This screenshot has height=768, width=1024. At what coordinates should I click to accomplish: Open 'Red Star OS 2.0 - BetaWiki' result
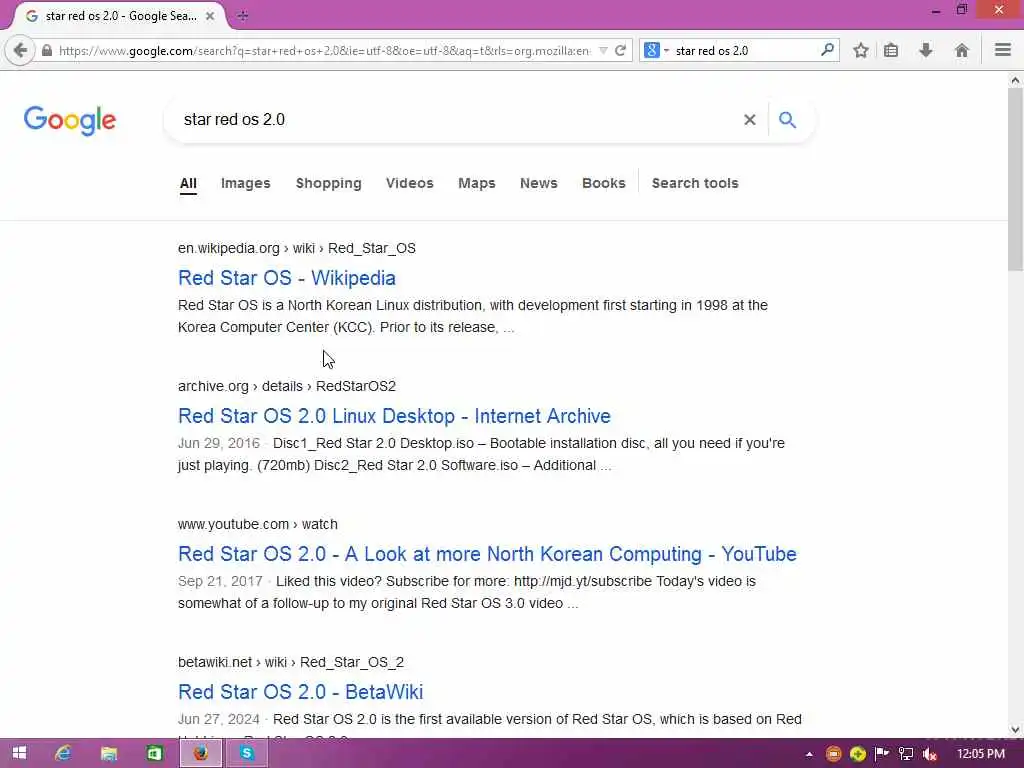click(300, 692)
